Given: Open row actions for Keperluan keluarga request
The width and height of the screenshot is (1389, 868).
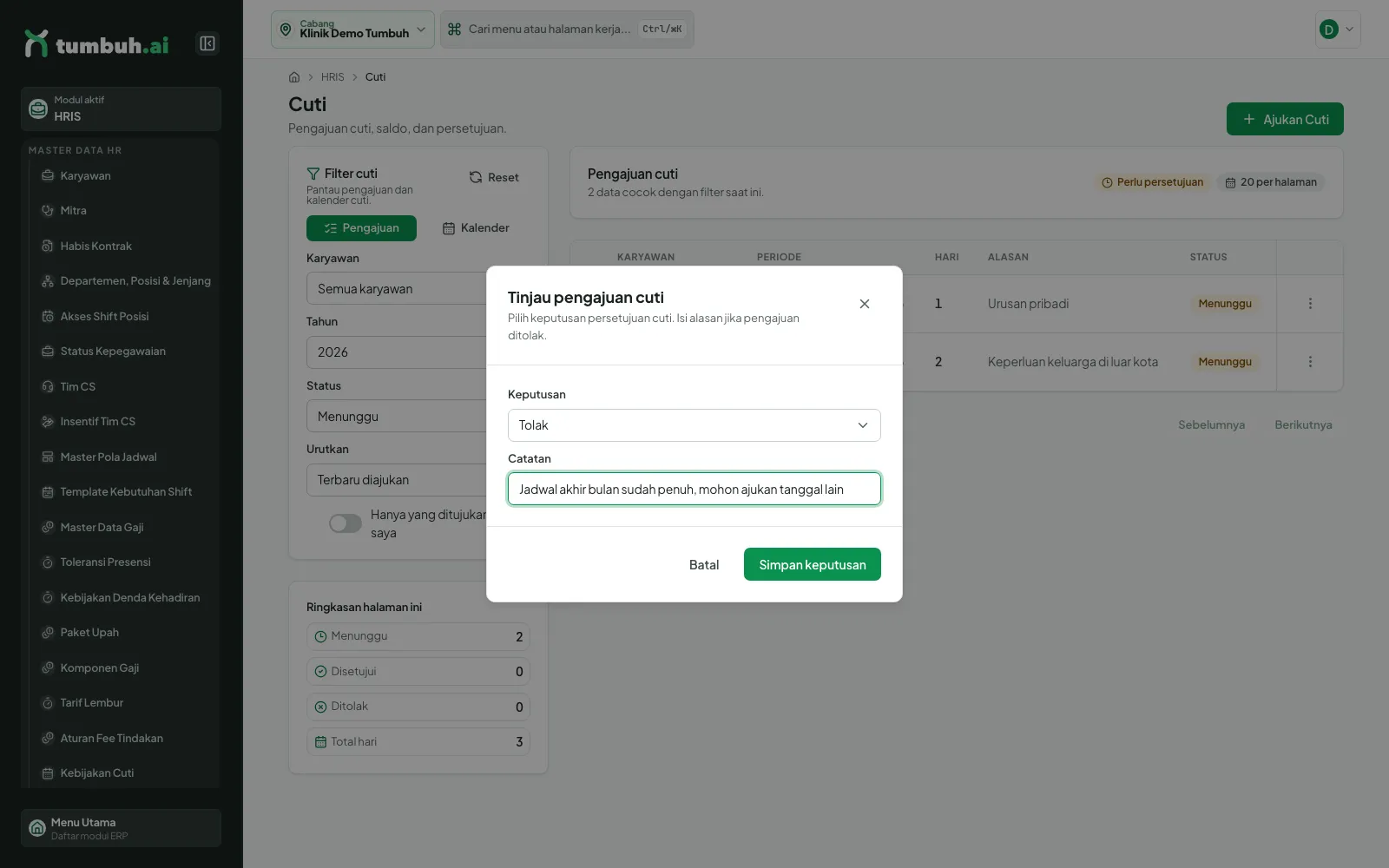Looking at the screenshot, I should pos(1310,362).
